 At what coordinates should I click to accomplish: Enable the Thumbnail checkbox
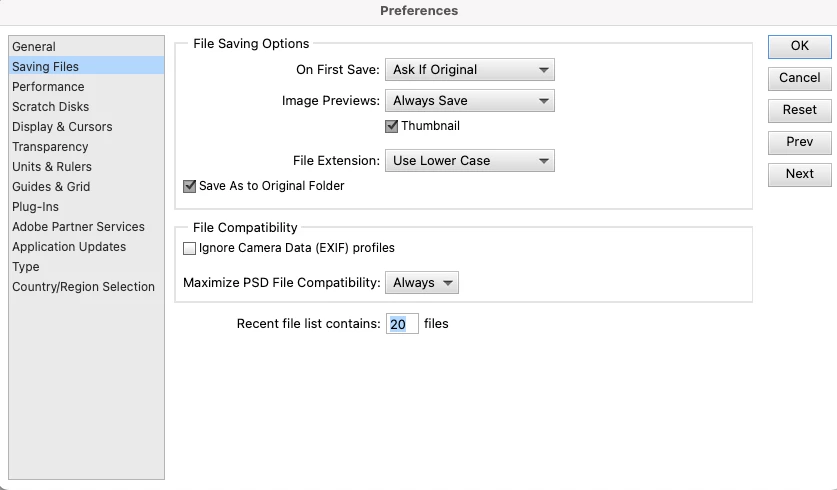(392, 127)
